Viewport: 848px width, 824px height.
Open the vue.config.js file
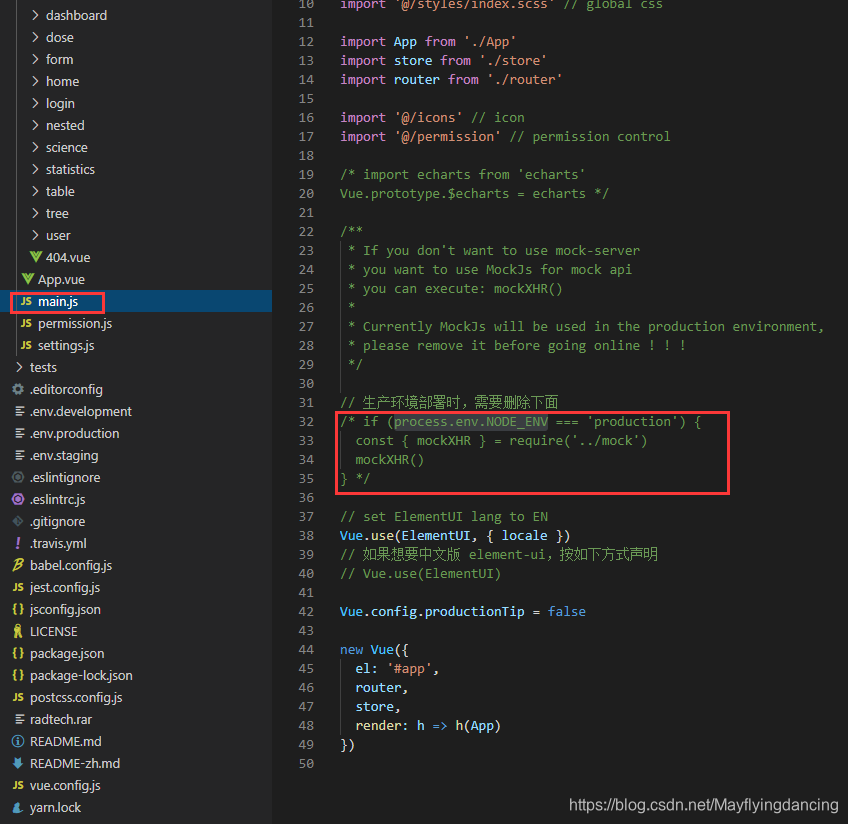65,786
